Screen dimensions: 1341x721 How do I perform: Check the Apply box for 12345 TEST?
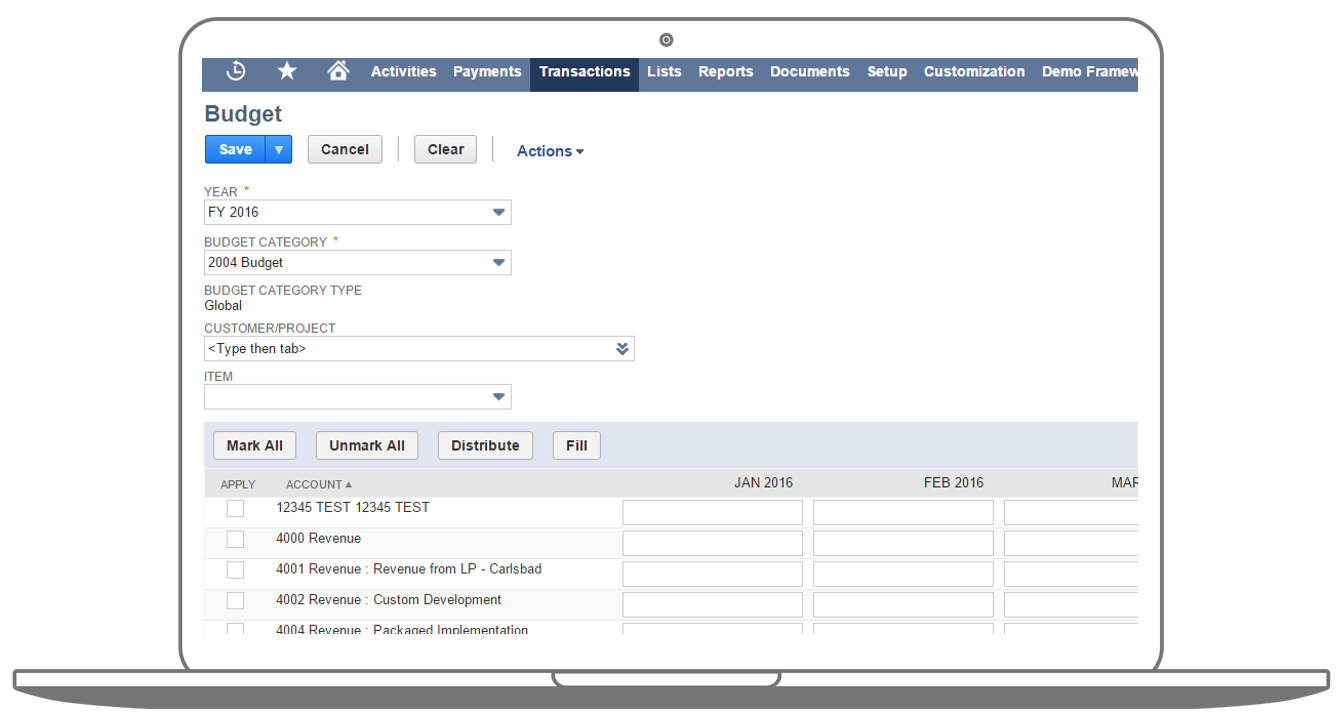click(x=235, y=508)
